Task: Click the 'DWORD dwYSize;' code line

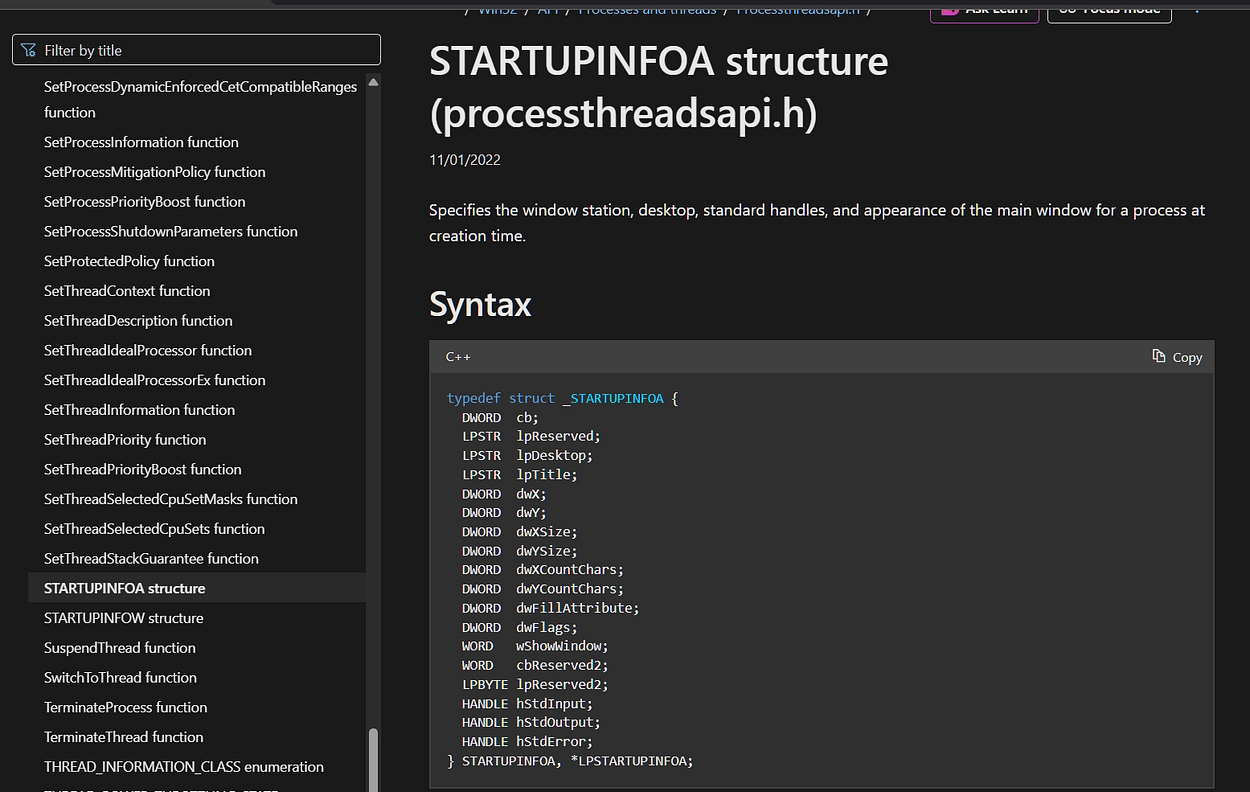Action: 520,551
